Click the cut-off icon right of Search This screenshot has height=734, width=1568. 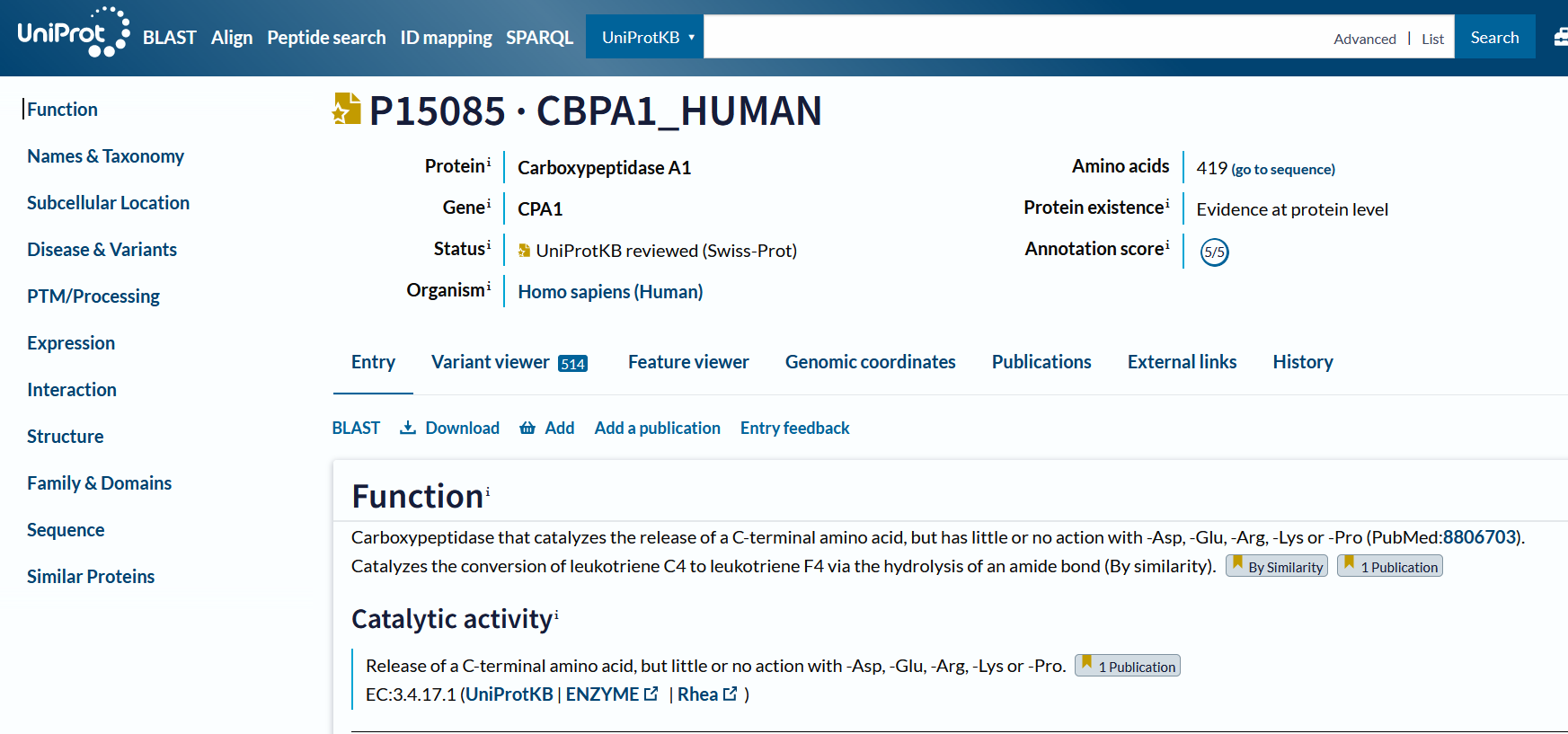1561,37
